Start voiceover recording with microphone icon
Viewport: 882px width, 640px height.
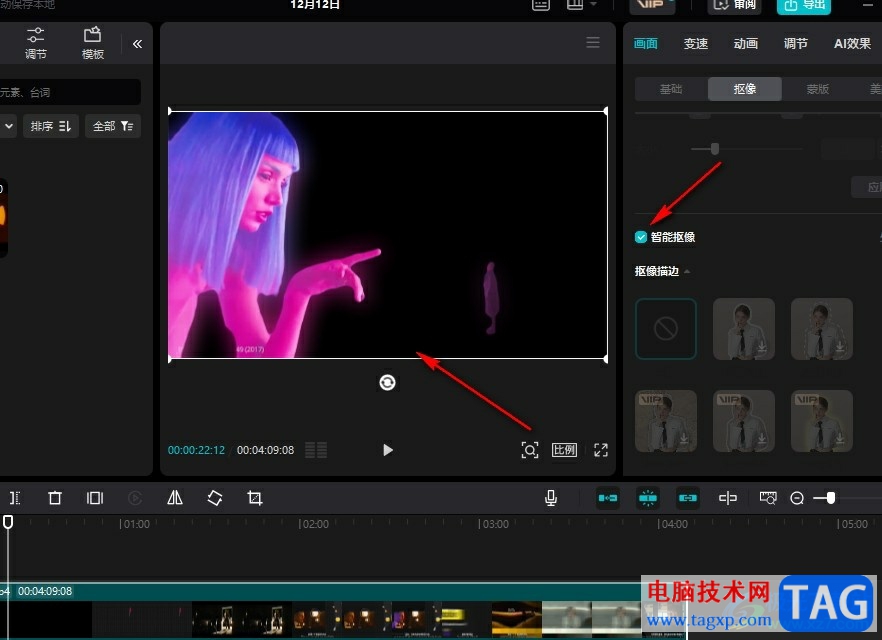(551, 498)
